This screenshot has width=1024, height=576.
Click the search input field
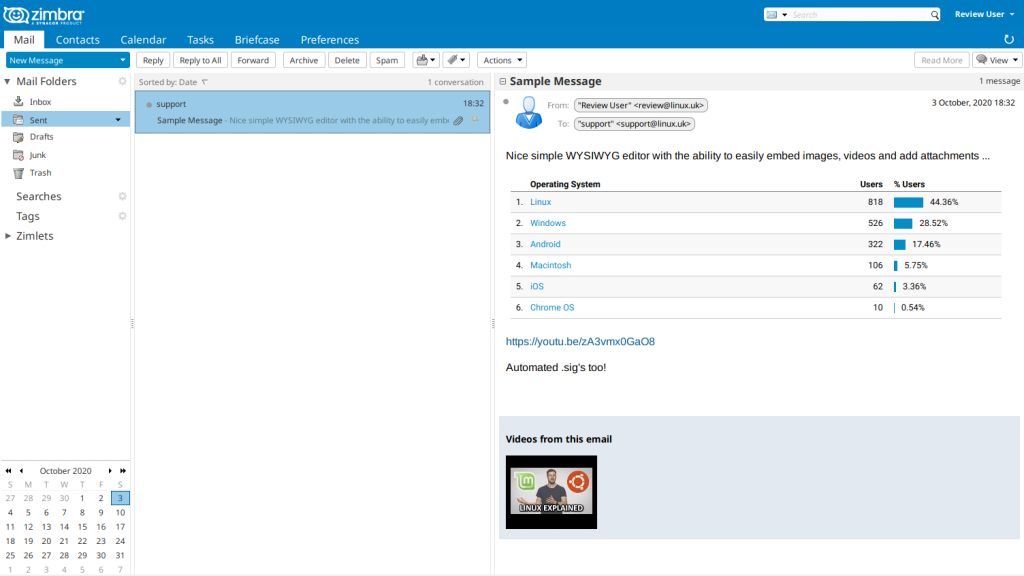859,14
